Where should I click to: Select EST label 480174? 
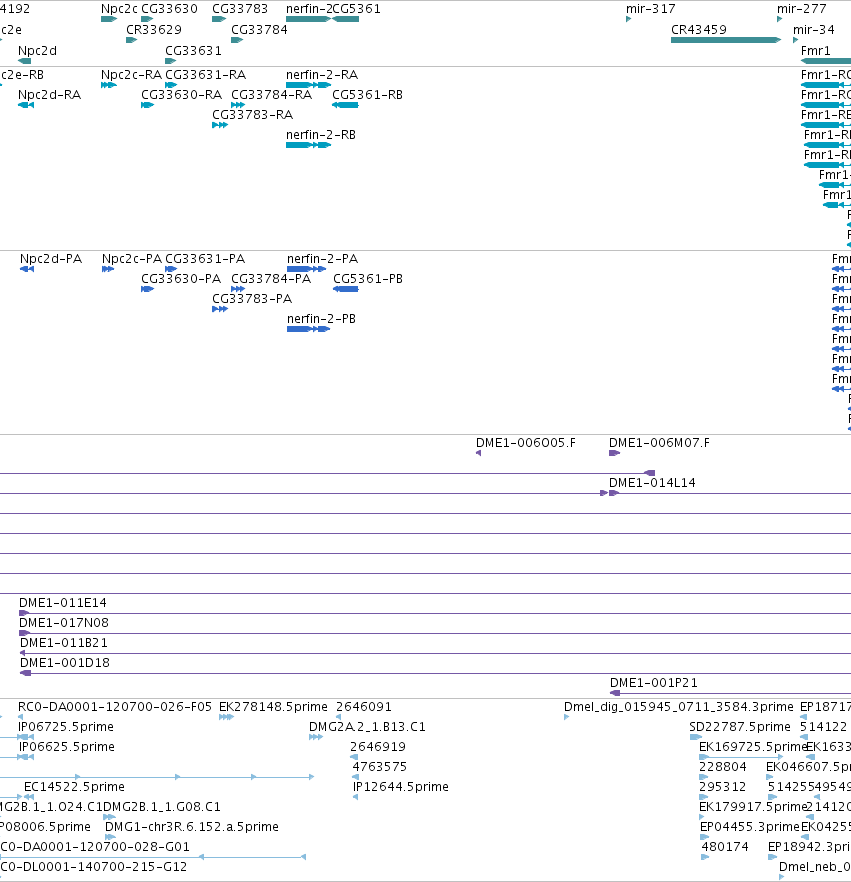(x=725, y=847)
